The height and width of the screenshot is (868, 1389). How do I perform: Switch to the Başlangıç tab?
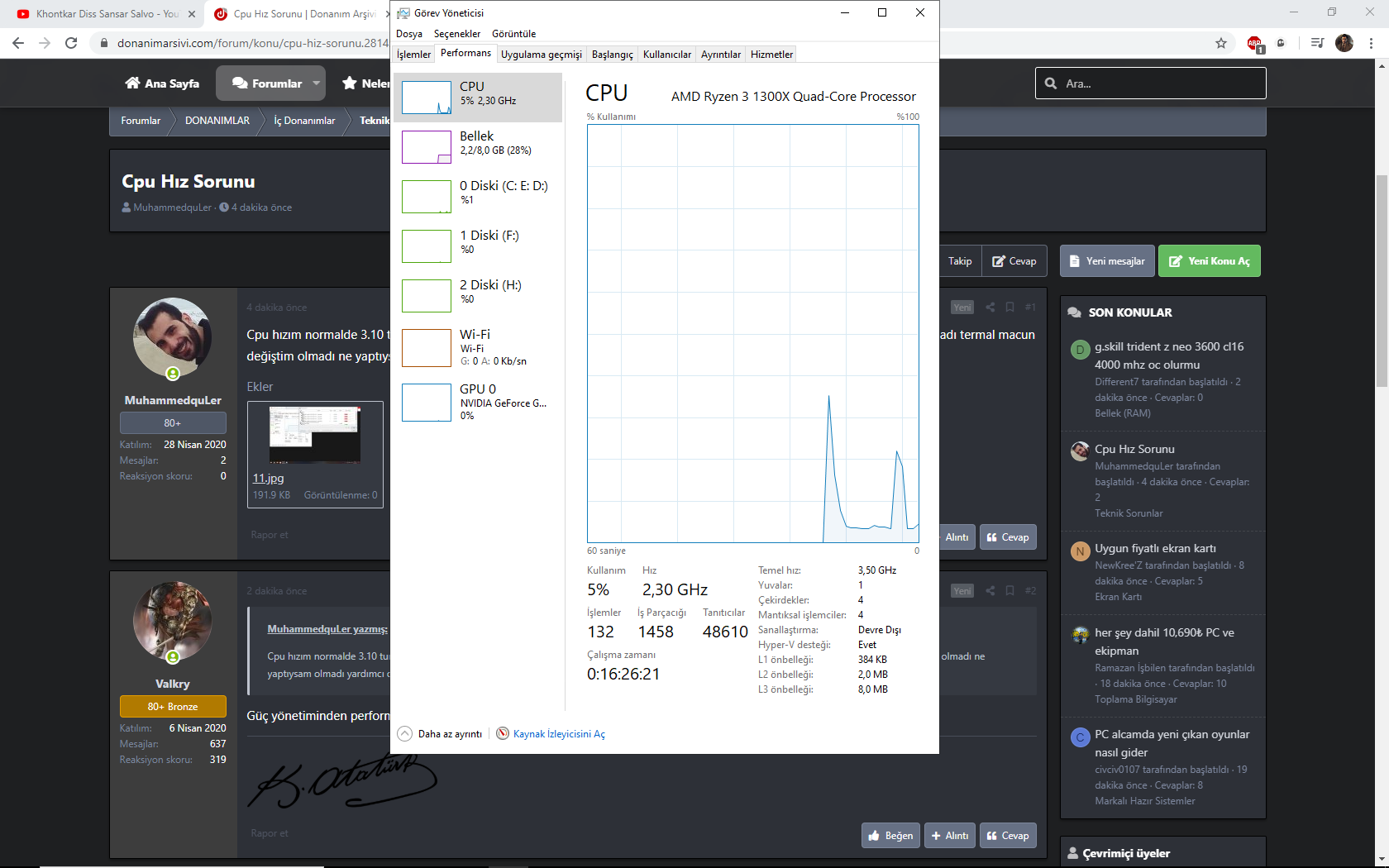pyautogui.click(x=613, y=55)
